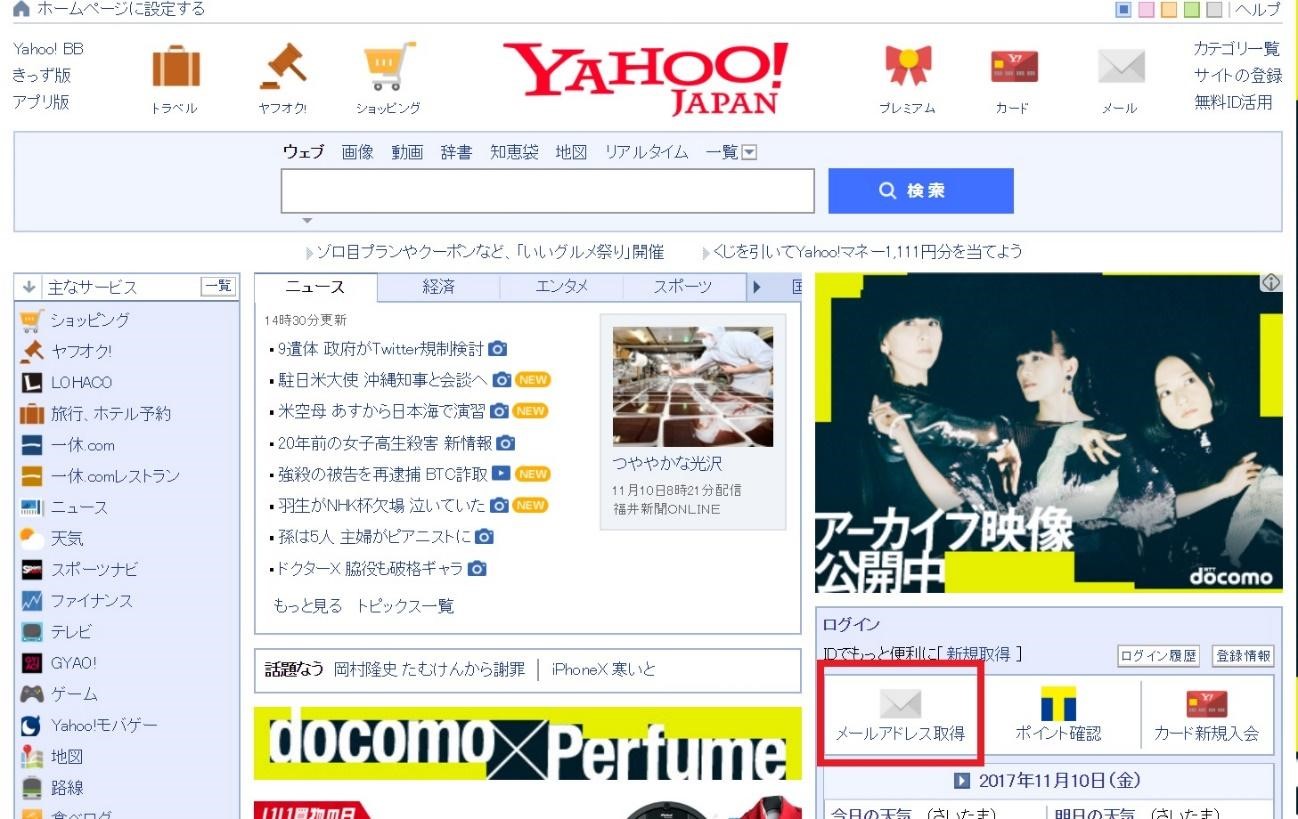Click the ad info icon on docomo banner
This screenshot has width=1298, height=819.
coord(1271,283)
